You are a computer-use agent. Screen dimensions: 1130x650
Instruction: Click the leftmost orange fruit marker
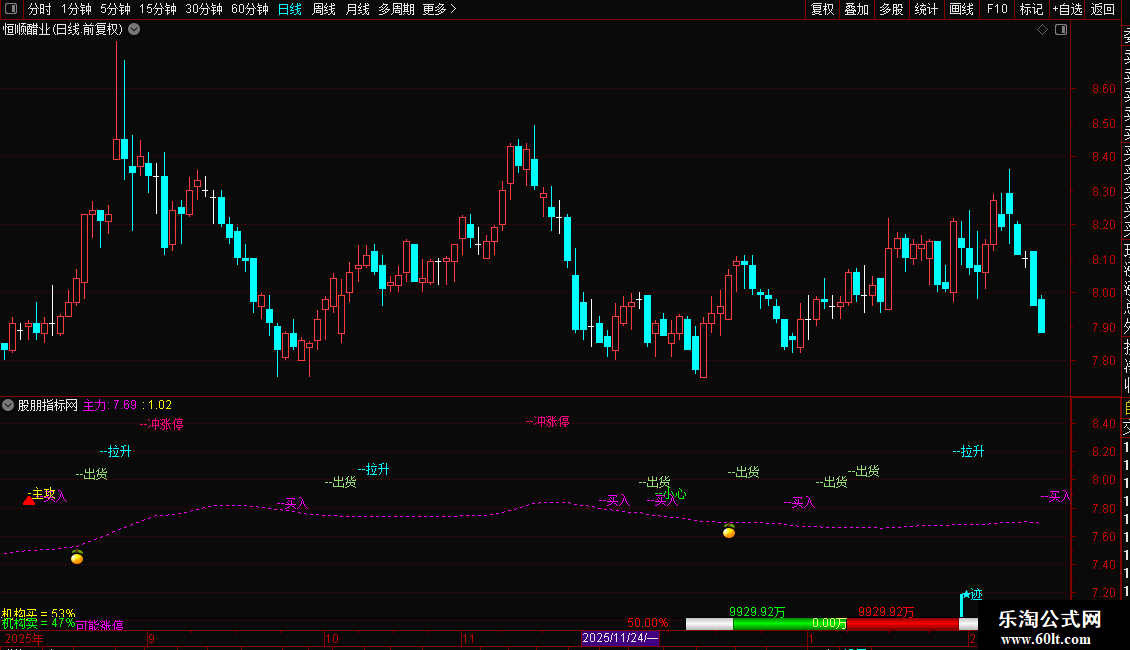point(77,556)
